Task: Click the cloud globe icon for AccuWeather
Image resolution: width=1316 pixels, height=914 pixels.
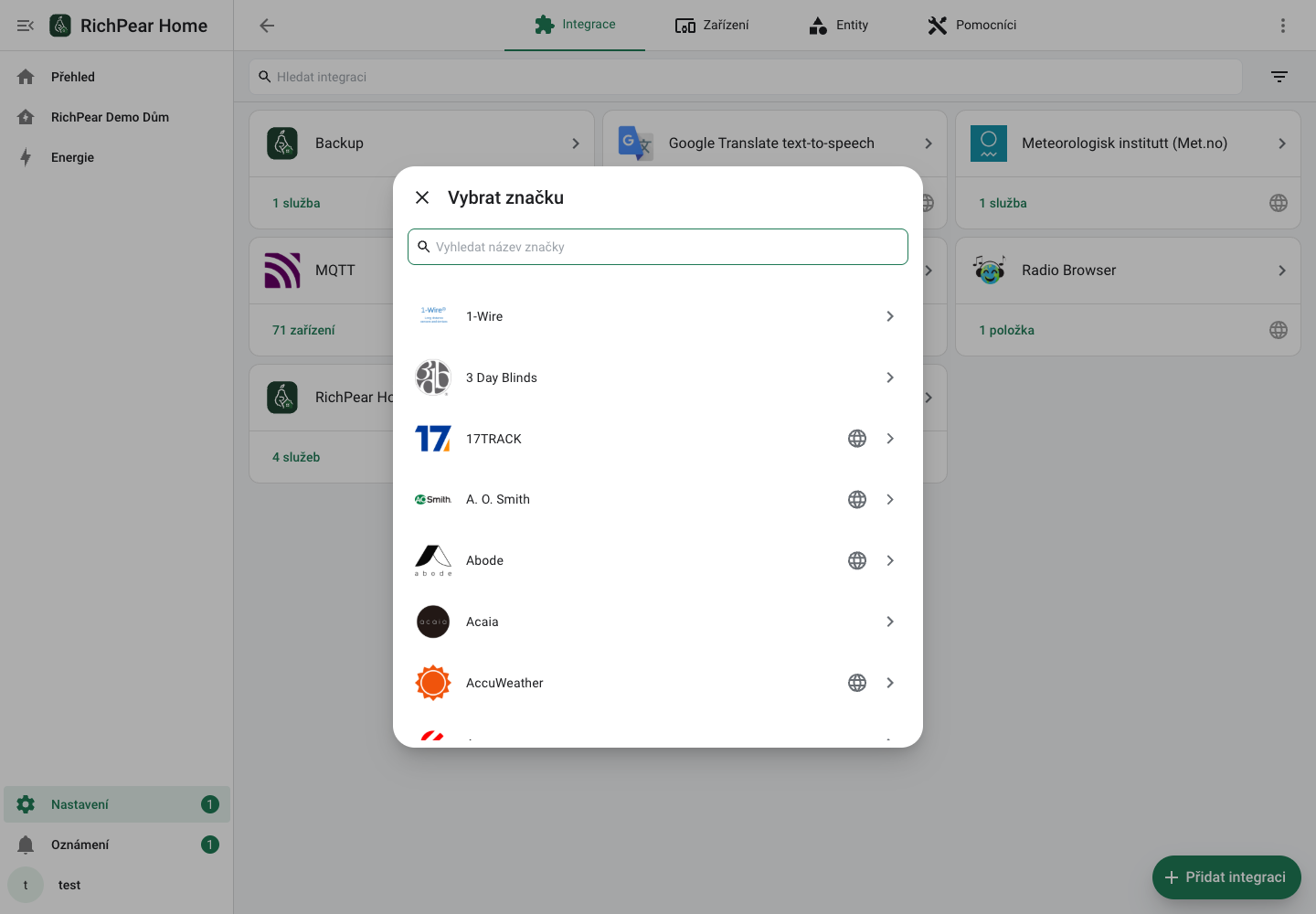Action: pos(857,683)
